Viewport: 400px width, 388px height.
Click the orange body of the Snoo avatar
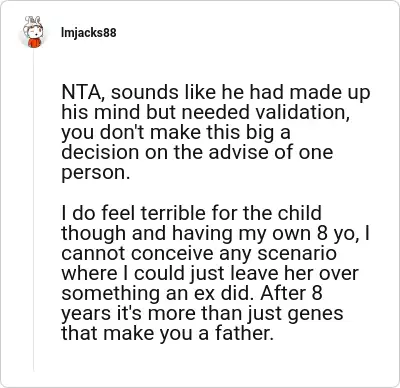[34, 43]
